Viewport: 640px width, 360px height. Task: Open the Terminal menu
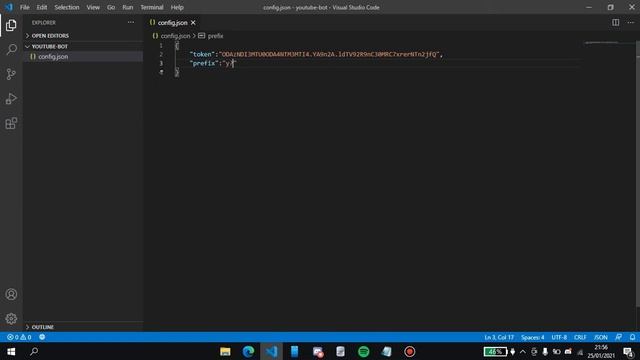[152, 7]
